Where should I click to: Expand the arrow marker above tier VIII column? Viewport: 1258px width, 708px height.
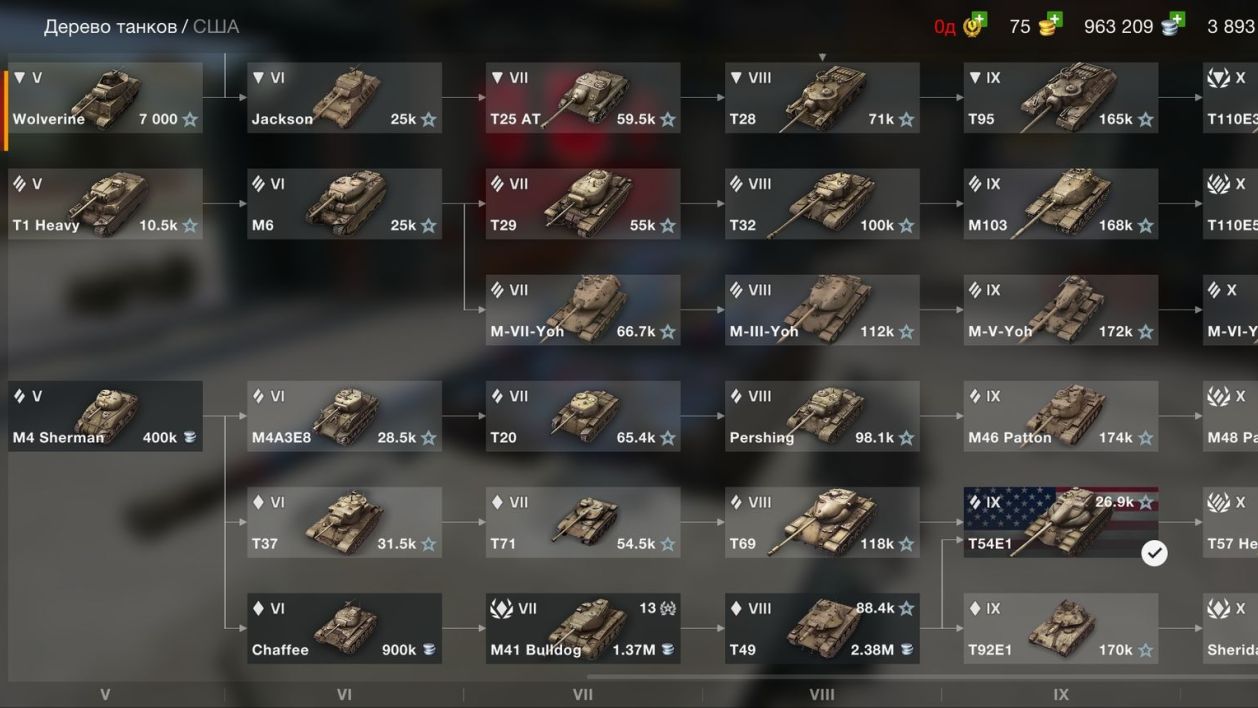(x=822, y=57)
